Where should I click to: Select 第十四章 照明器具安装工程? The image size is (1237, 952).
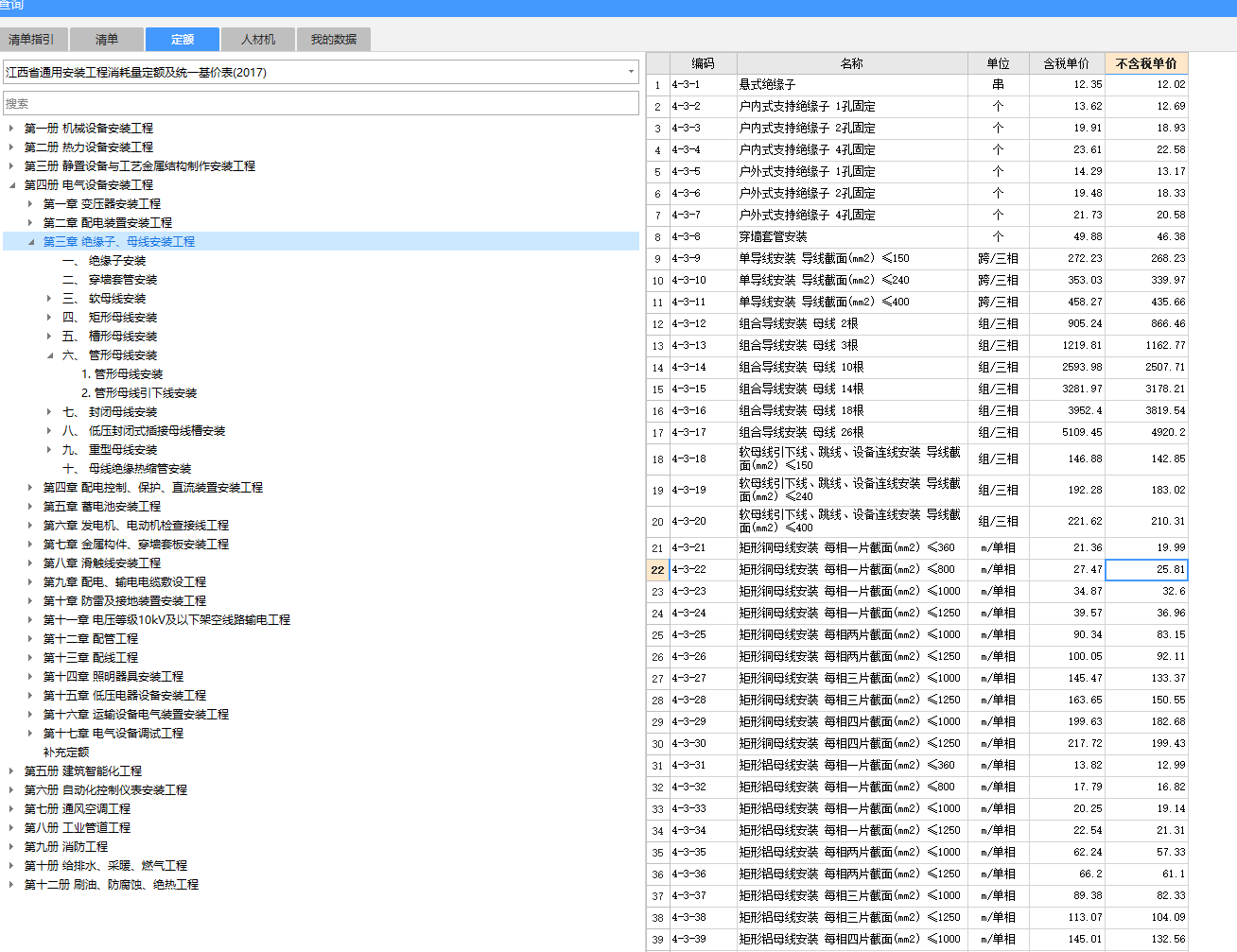click(x=113, y=676)
